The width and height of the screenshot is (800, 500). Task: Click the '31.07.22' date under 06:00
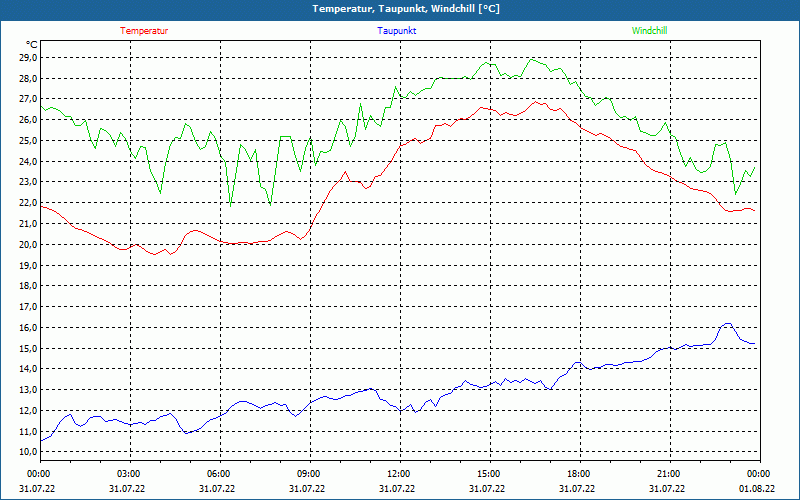217,488
